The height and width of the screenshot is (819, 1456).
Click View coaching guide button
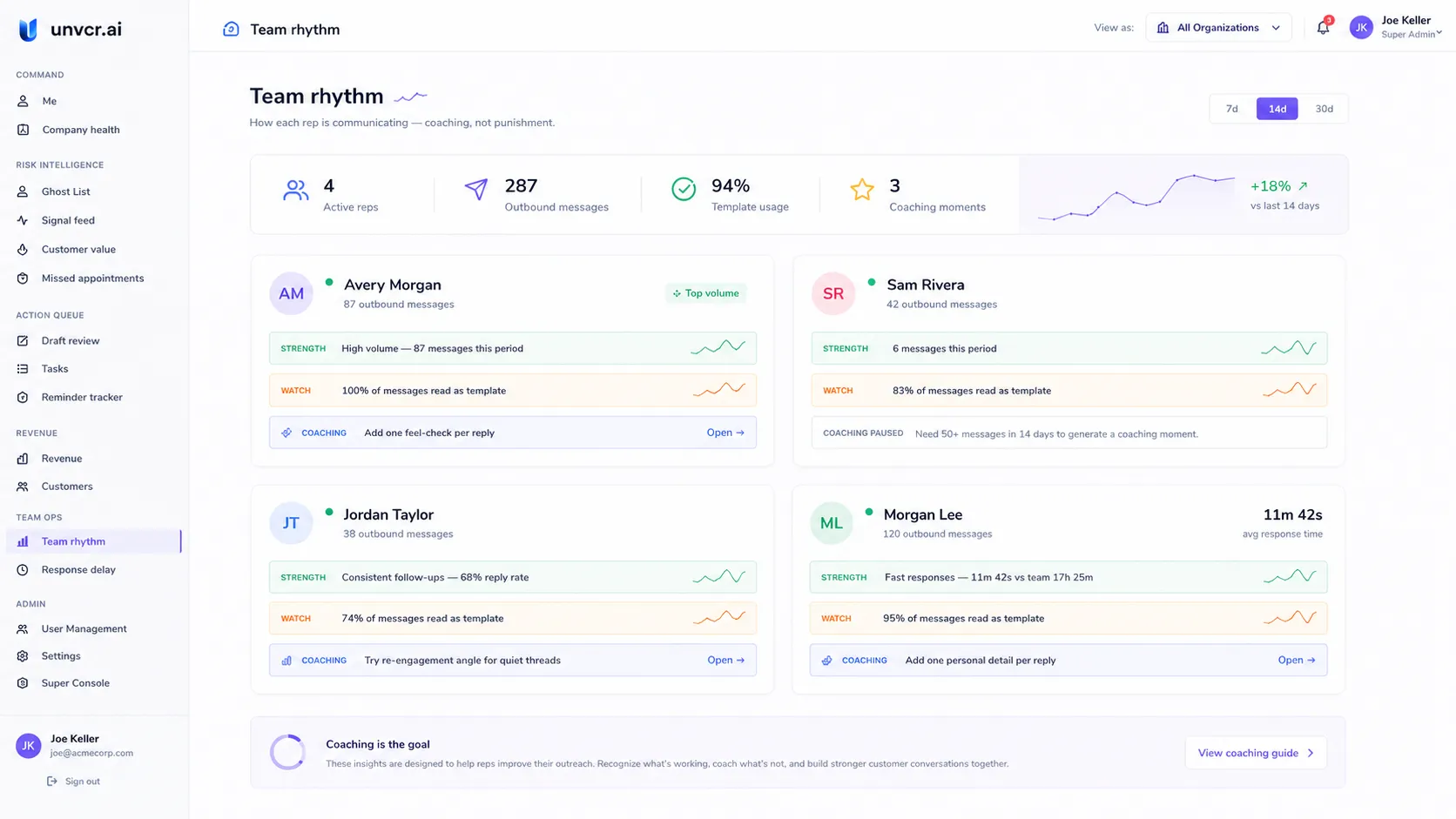click(1256, 753)
